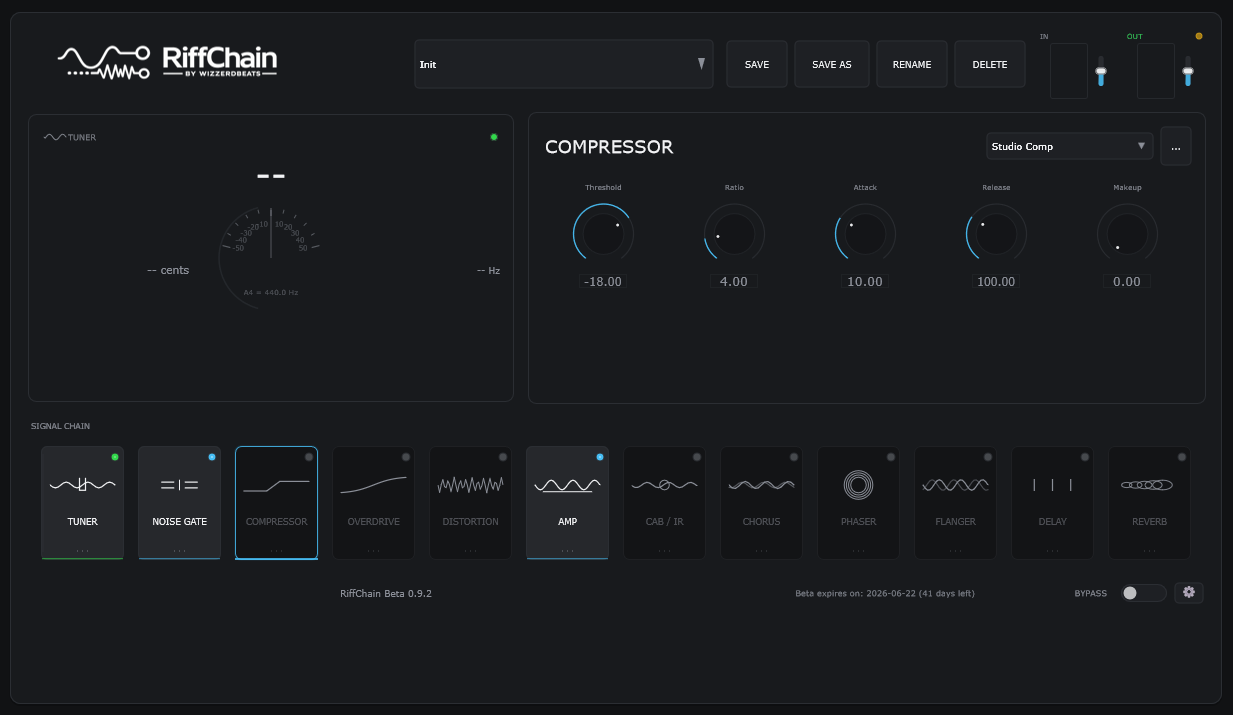Disable the Noise Gate power LED
The width and height of the screenshot is (1233, 715).
tap(211, 457)
